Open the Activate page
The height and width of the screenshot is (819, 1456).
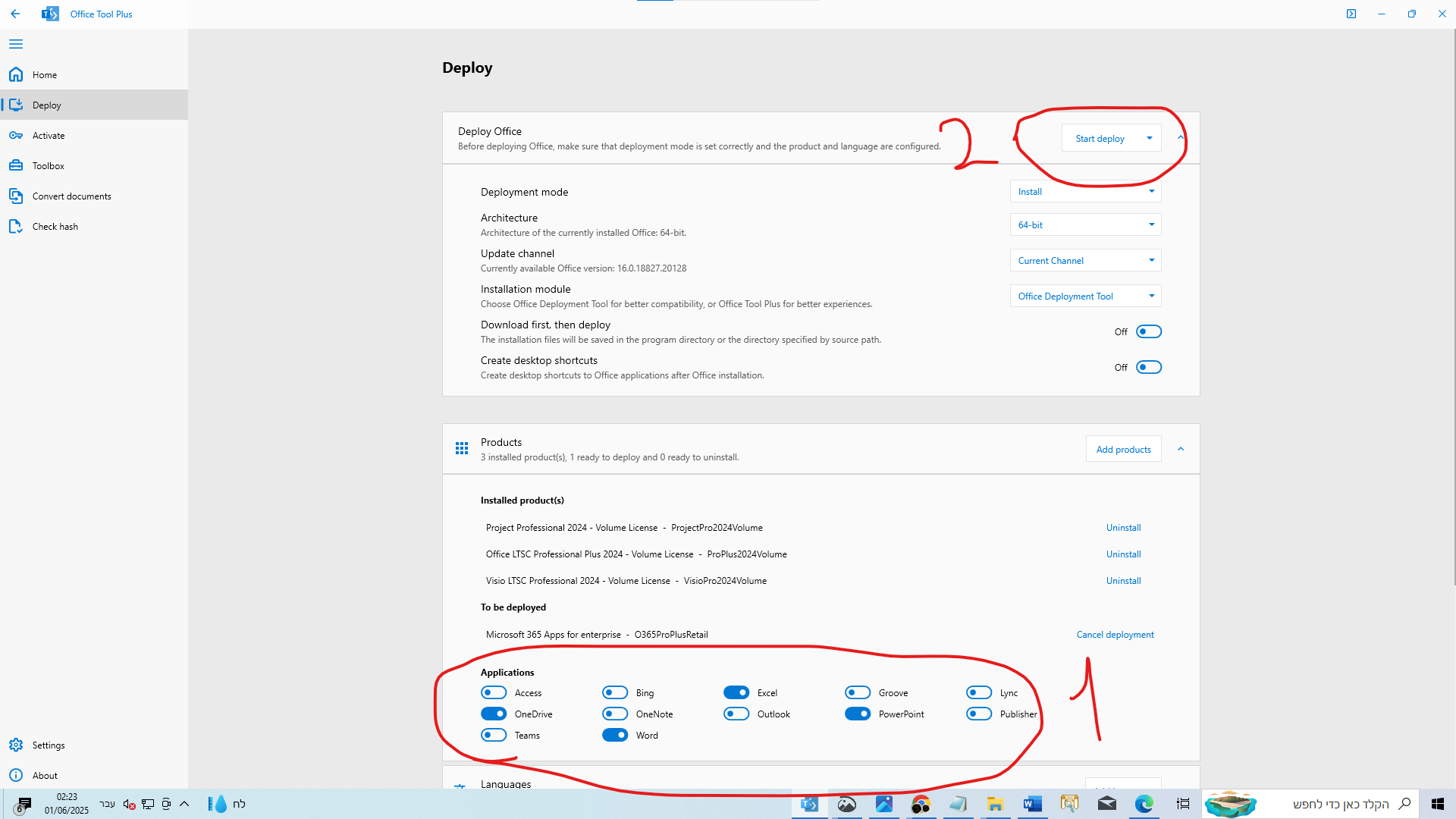(94, 135)
